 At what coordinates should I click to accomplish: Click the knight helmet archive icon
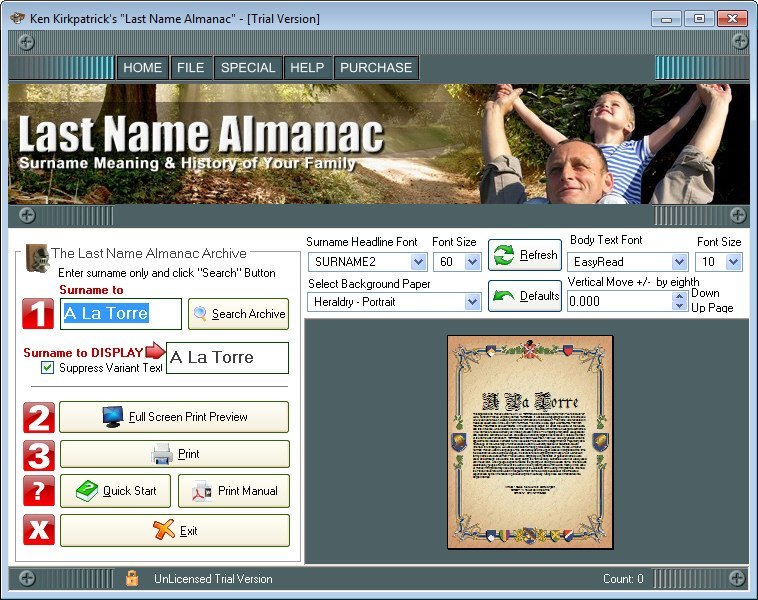(x=38, y=258)
